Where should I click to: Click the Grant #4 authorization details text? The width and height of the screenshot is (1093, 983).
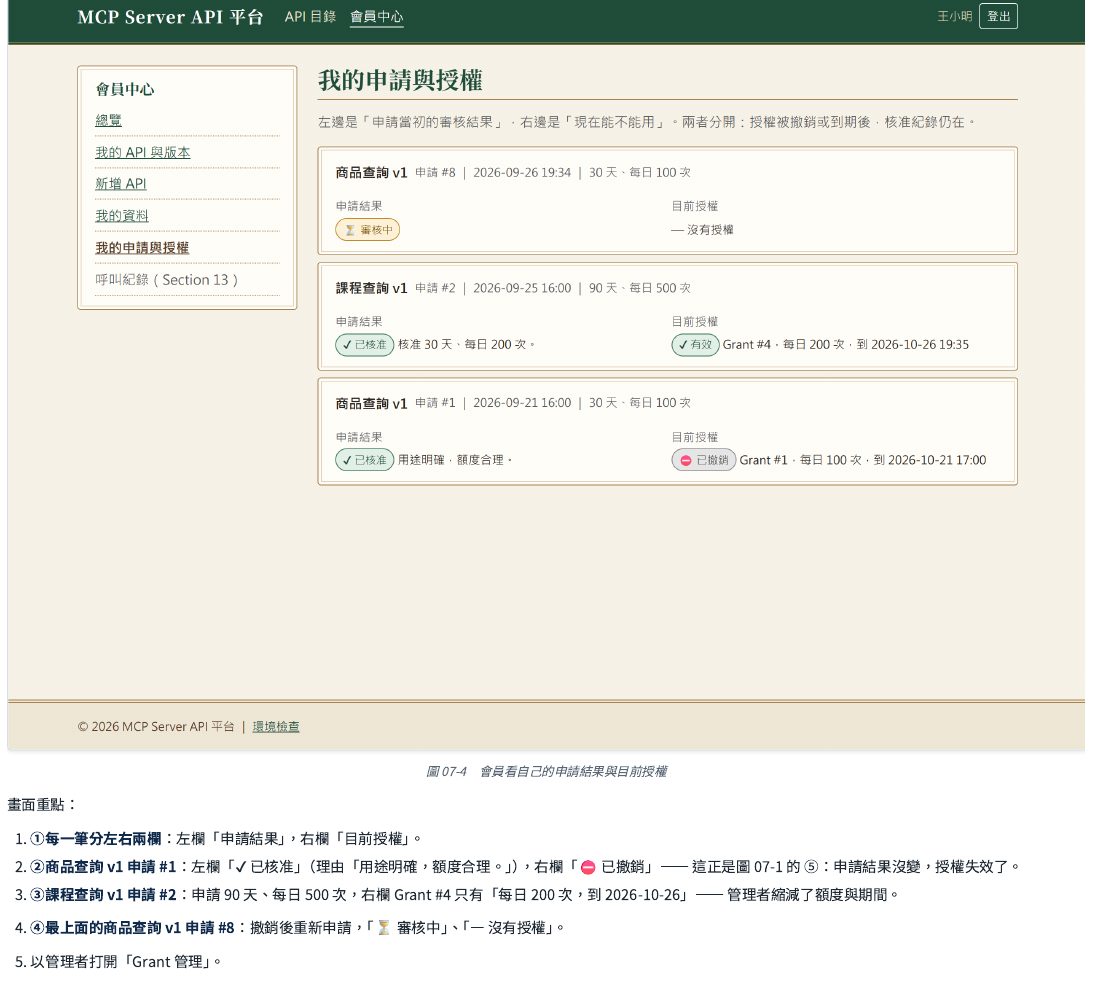[x=846, y=344]
